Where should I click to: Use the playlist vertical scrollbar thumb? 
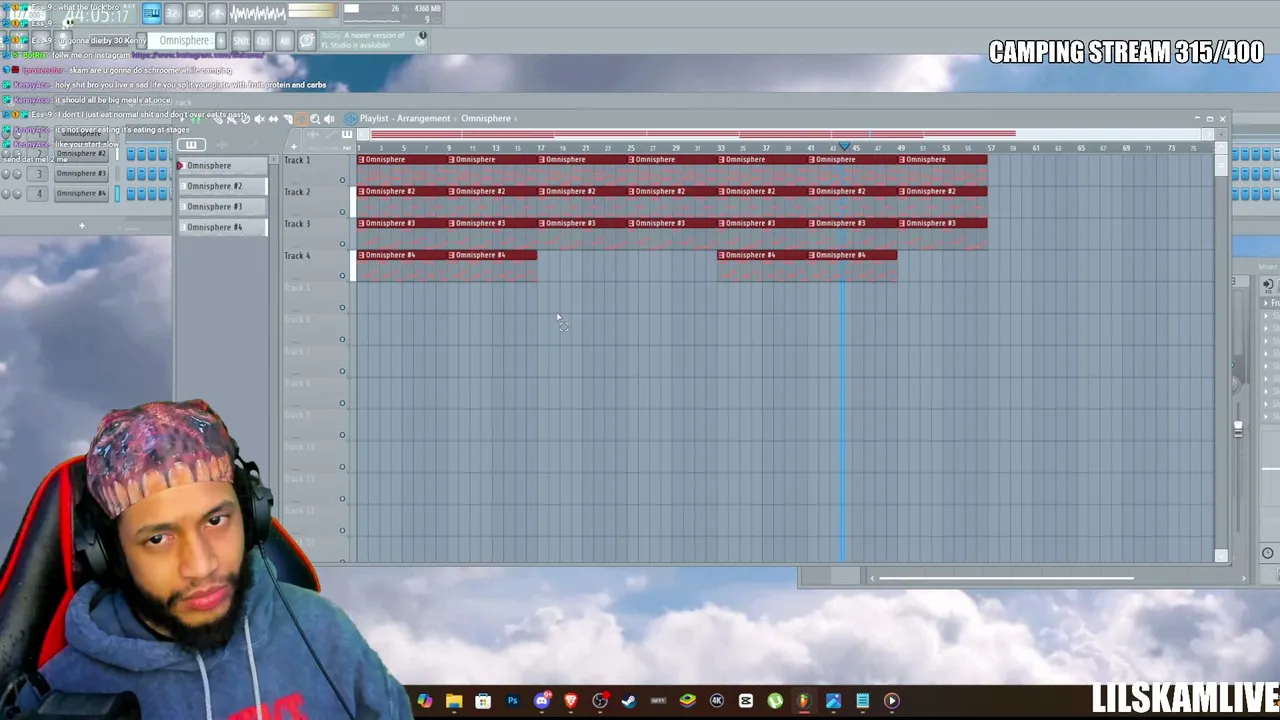tap(1221, 167)
